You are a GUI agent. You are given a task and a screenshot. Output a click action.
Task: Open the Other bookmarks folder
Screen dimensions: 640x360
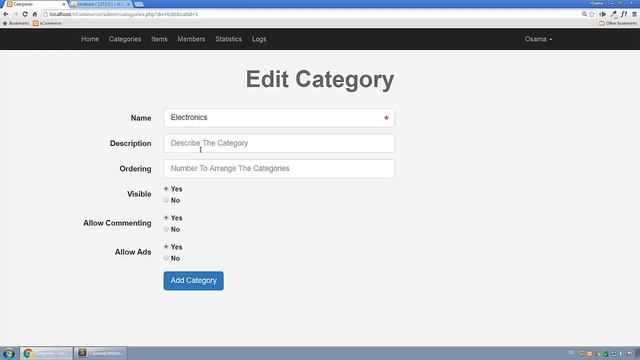618,23
